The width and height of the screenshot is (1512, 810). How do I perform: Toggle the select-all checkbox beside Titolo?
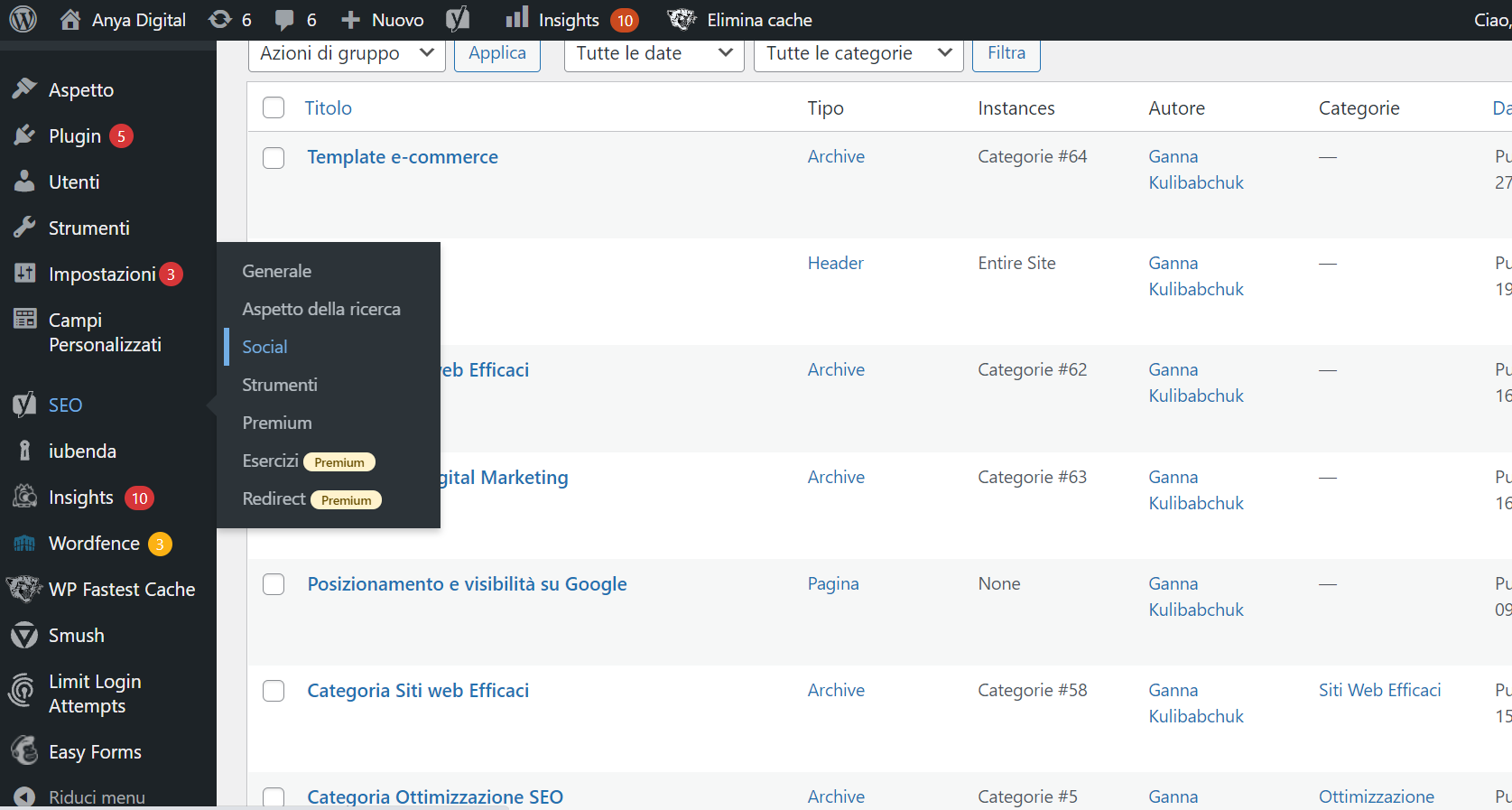tap(274, 108)
